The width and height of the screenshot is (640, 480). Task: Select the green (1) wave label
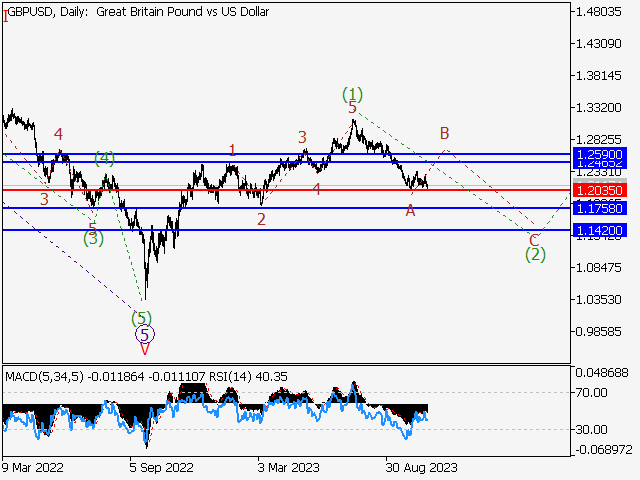(352, 94)
